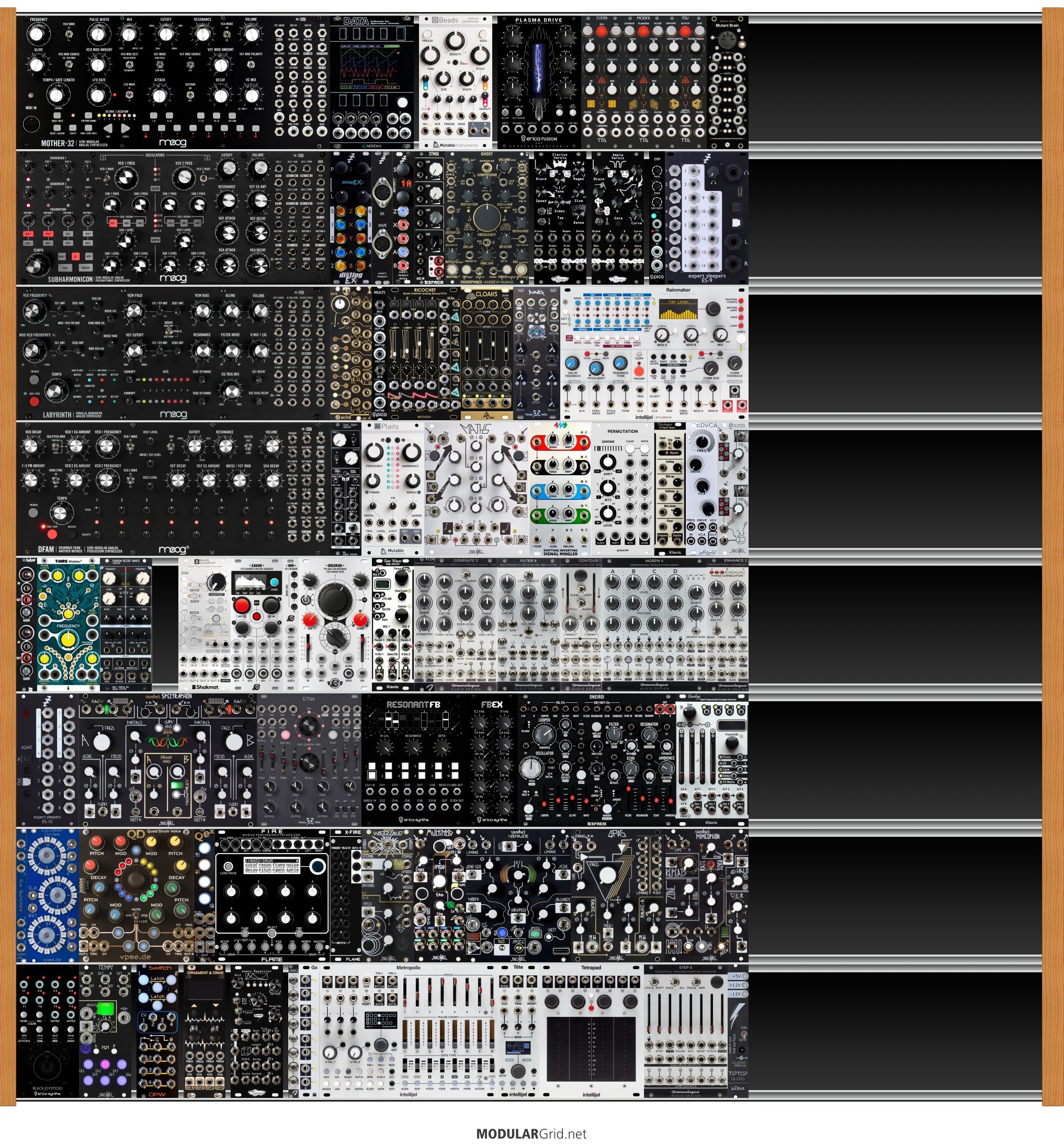
Task: Select the vpme.de Euclidean Circles module
Action: [x=47, y=895]
